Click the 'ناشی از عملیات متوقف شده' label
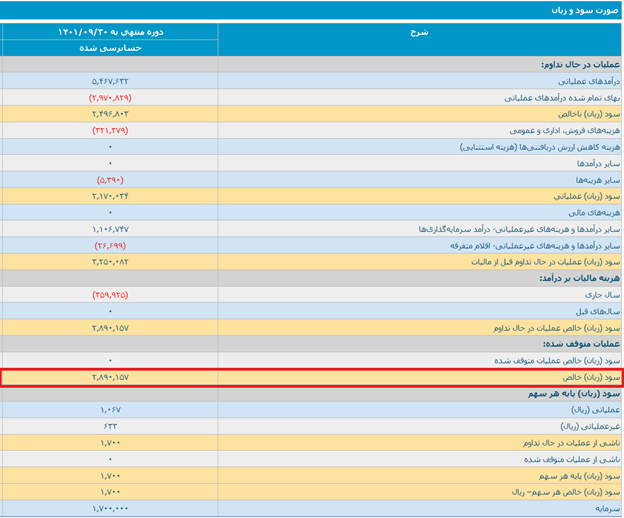The height and width of the screenshot is (518, 624). tap(572, 460)
